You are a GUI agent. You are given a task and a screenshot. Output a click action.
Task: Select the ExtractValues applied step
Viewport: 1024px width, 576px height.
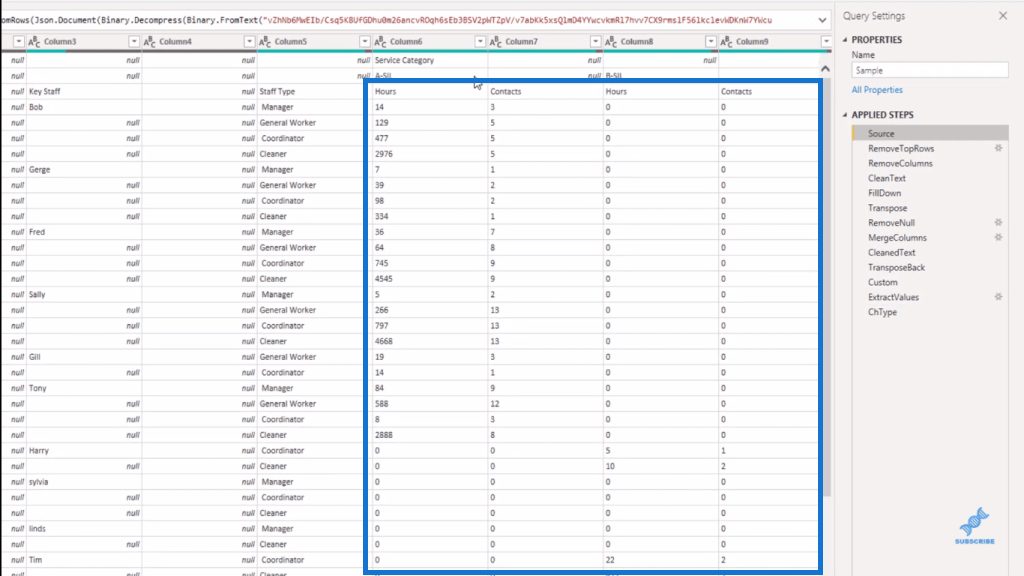point(893,297)
